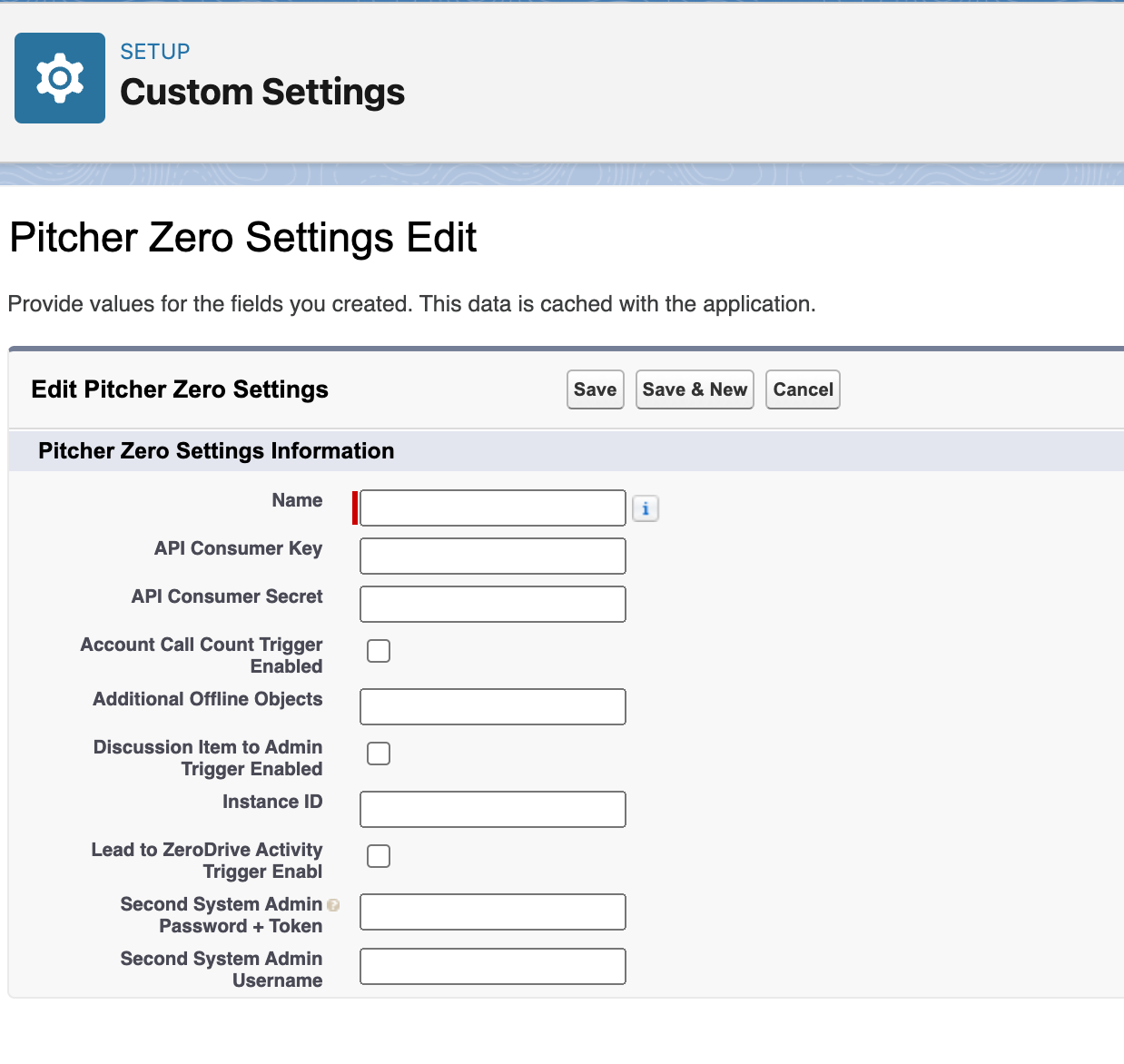Image resolution: width=1124 pixels, height=1064 pixels.
Task: Select the Second System Admin Username field
Action: pyautogui.click(x=492, y=967)
